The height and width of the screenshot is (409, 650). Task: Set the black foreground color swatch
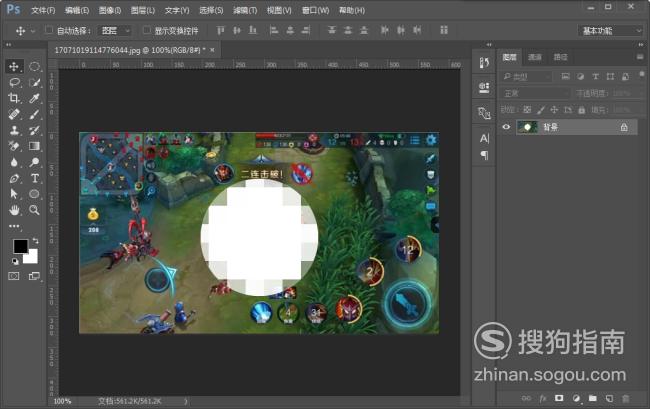pyautogui.click(x=20, y=246)
